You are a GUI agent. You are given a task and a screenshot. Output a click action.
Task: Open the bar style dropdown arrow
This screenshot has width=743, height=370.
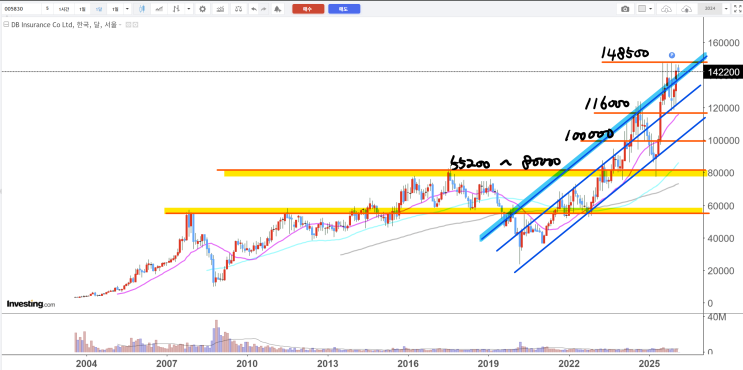(189, 9)
